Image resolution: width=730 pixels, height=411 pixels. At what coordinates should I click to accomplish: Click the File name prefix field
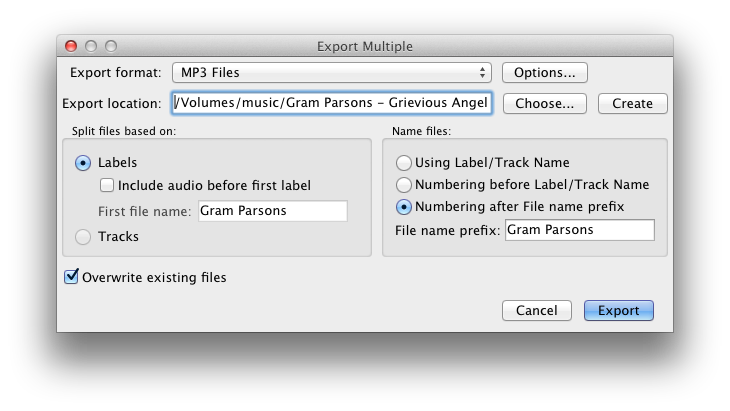click(580, 230)
